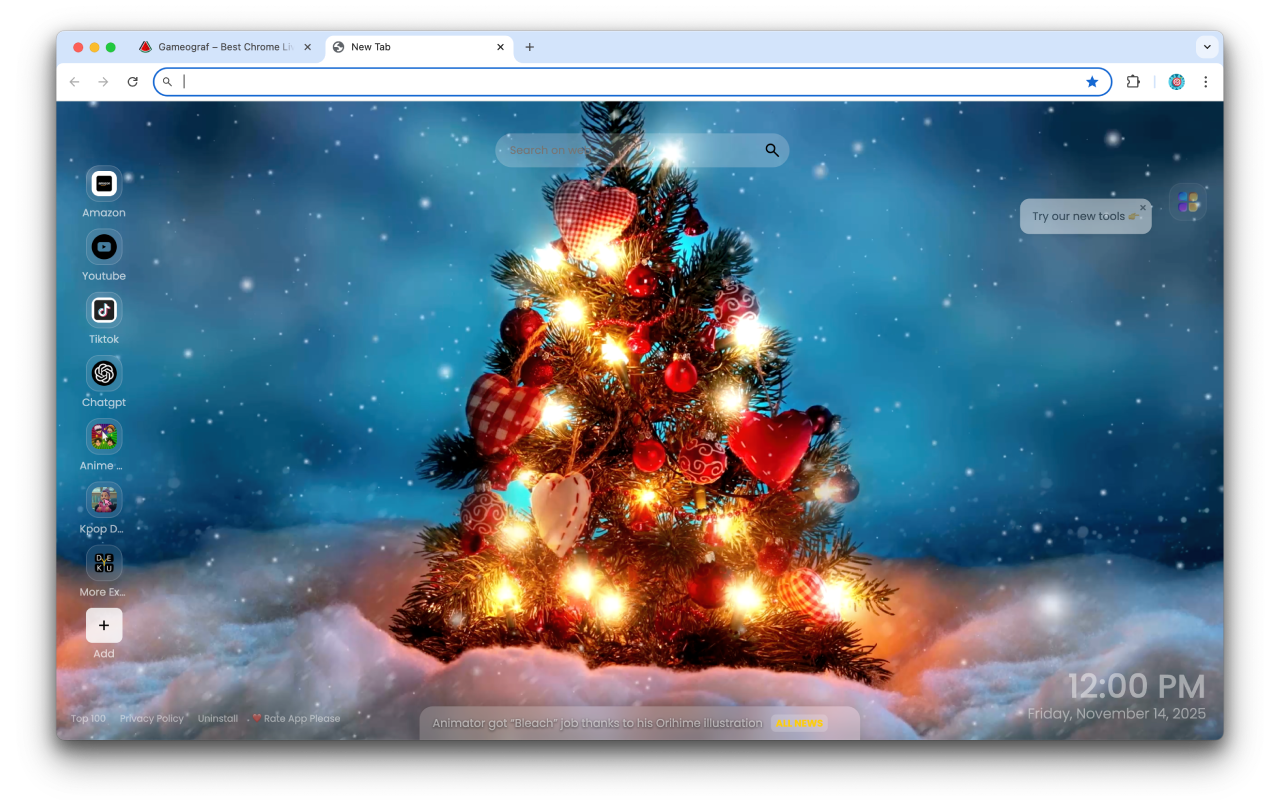This screenshot has height=800, width=1280.
Task: Open the colorful tools widget icon
Action: pos(1188,202)
